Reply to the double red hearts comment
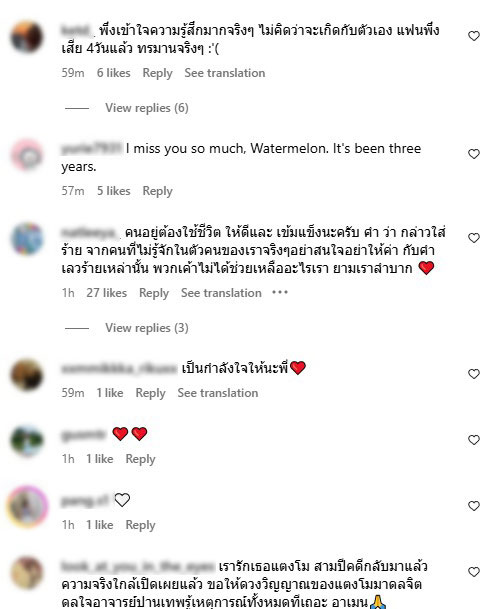The width and height of the screenshot is (490, 609). [140, 459]
